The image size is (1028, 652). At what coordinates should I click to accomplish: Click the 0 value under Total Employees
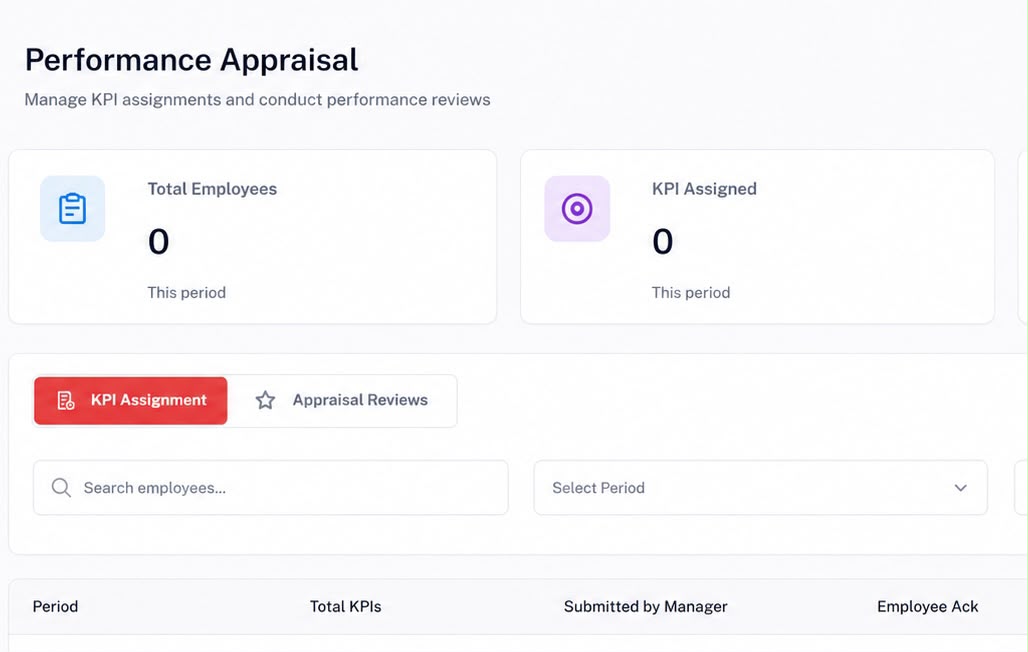[159, 241]
